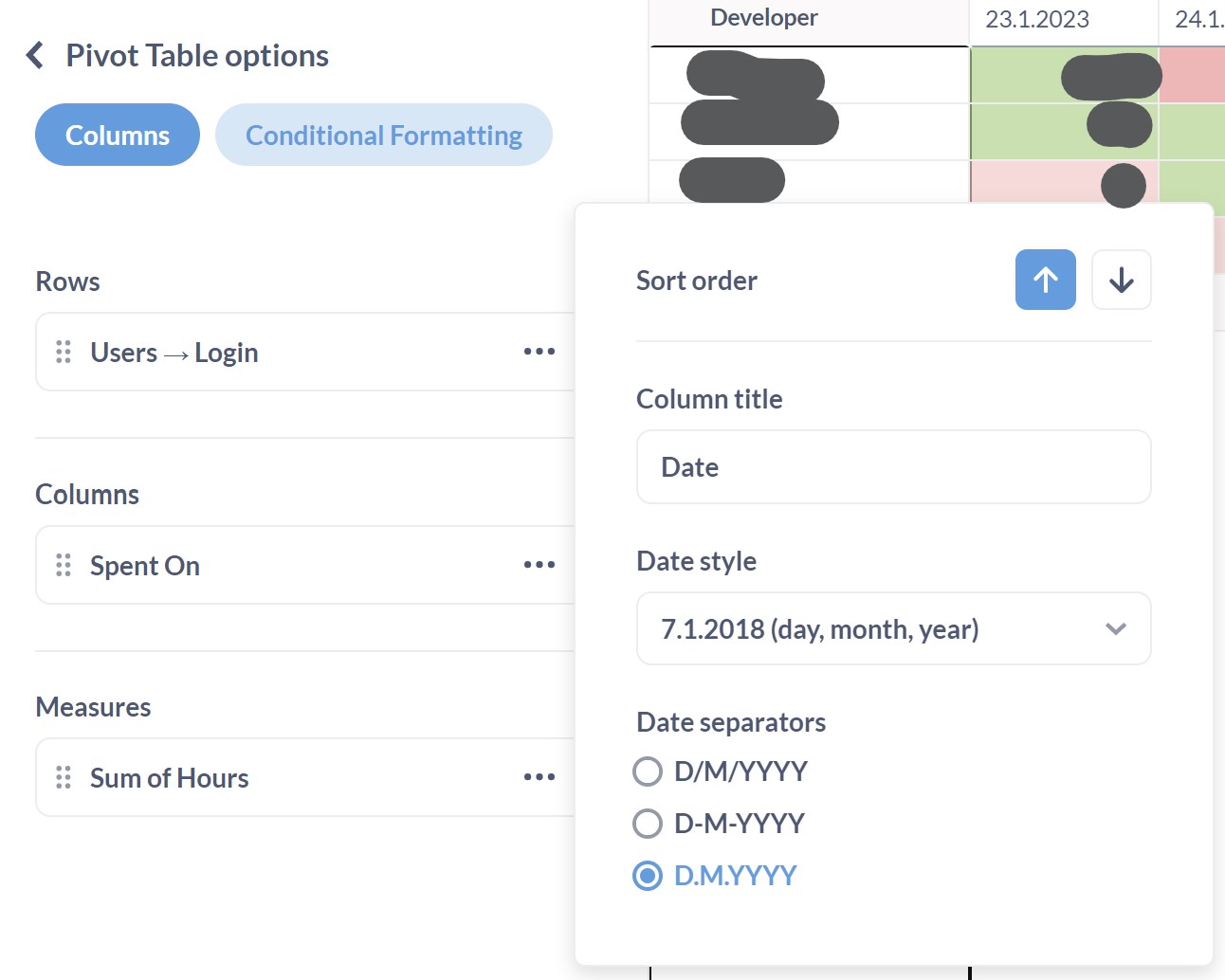The image size is (1225, 980).
Task: Open the Conditional Formatting tab
Action: pyautogui.click(x=383, y=135)
